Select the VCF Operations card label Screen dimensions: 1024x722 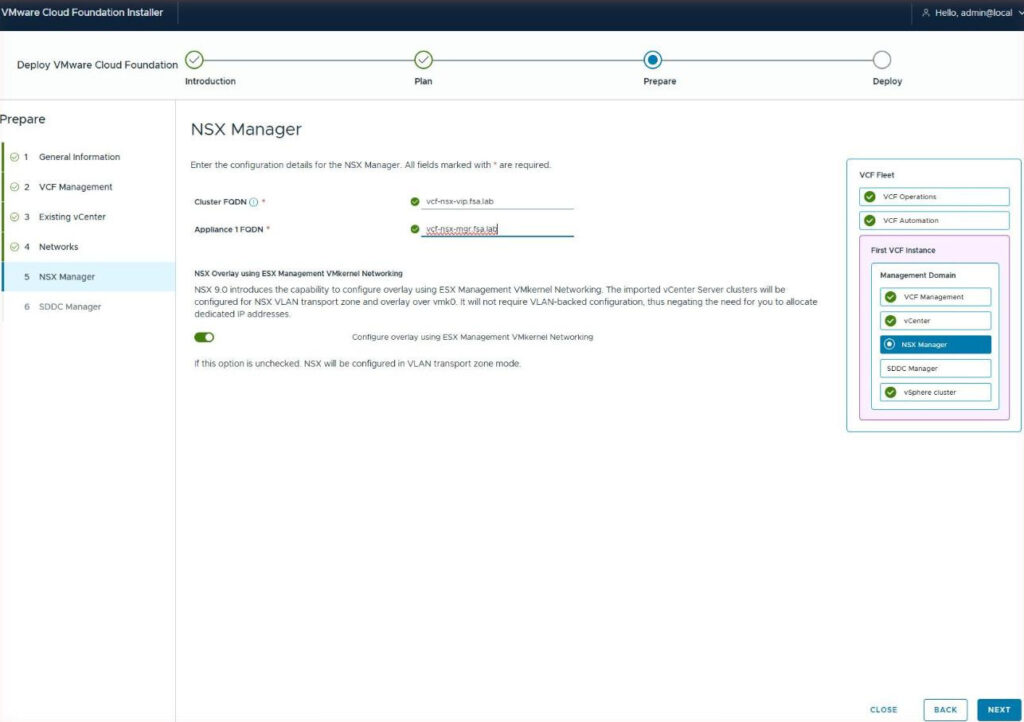coord(910,196)
